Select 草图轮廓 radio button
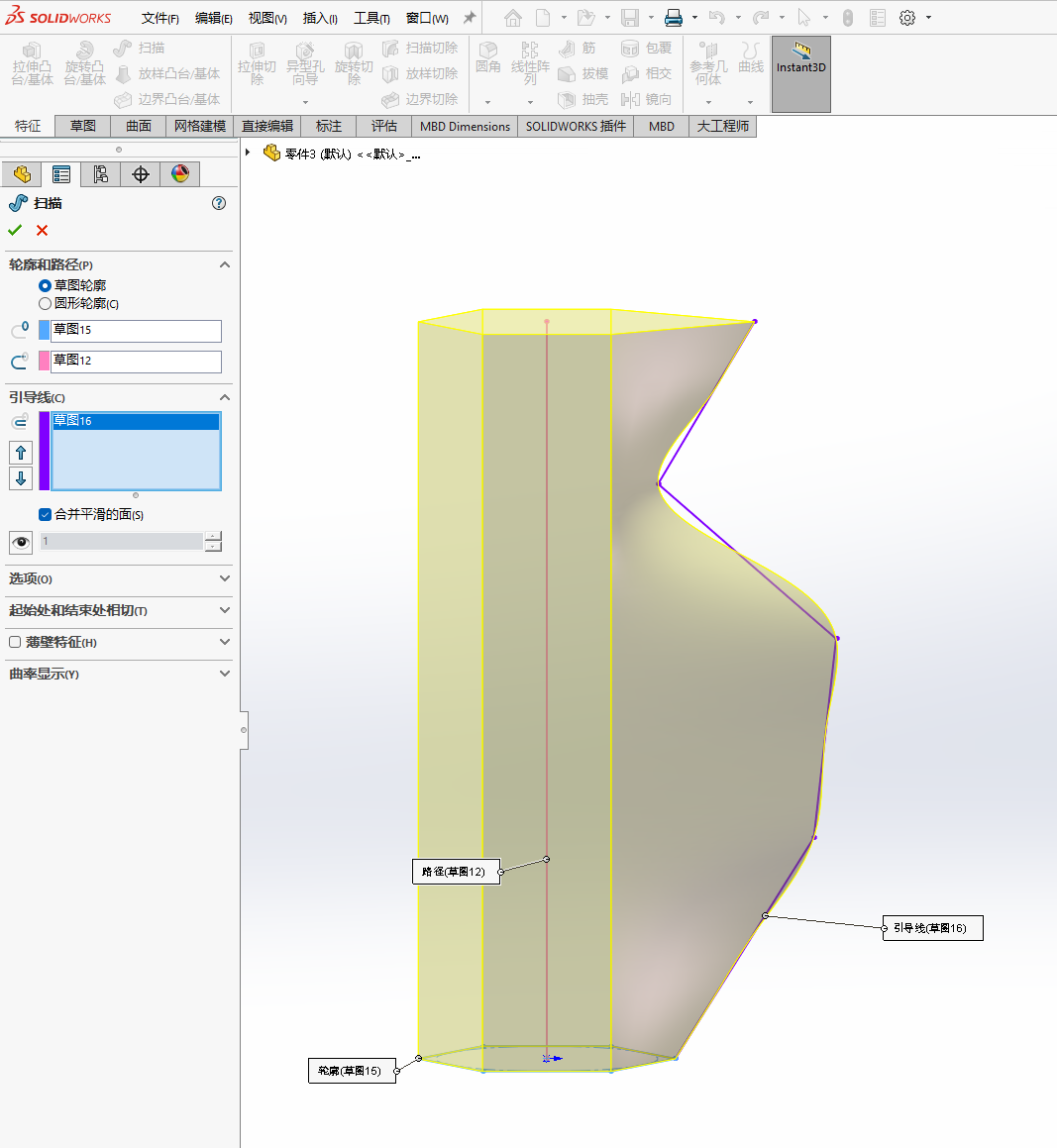Image resolution: width=1057 pixels, height=1148 pixels. coord(45,285)
